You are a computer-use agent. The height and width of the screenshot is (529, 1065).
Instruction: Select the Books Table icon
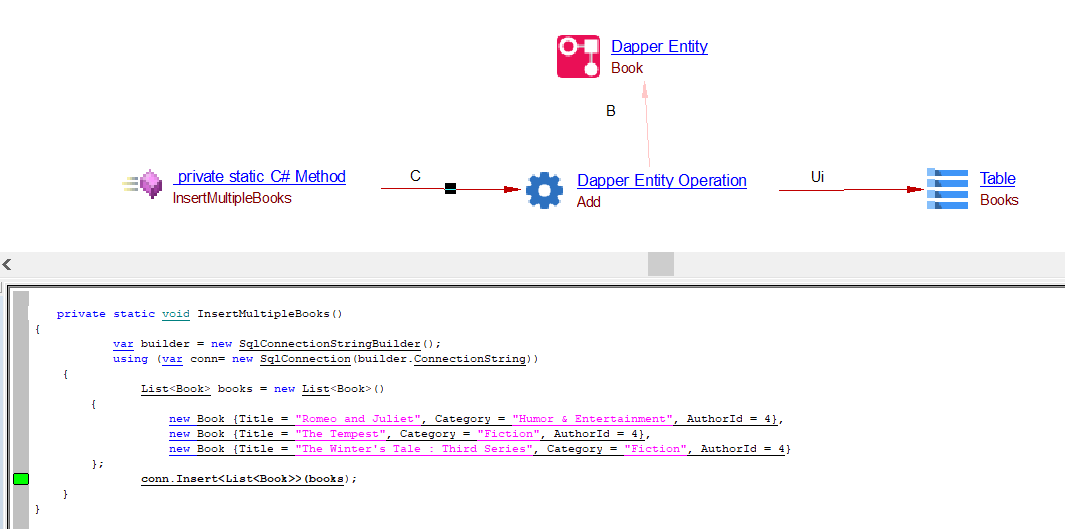[947, 188]
